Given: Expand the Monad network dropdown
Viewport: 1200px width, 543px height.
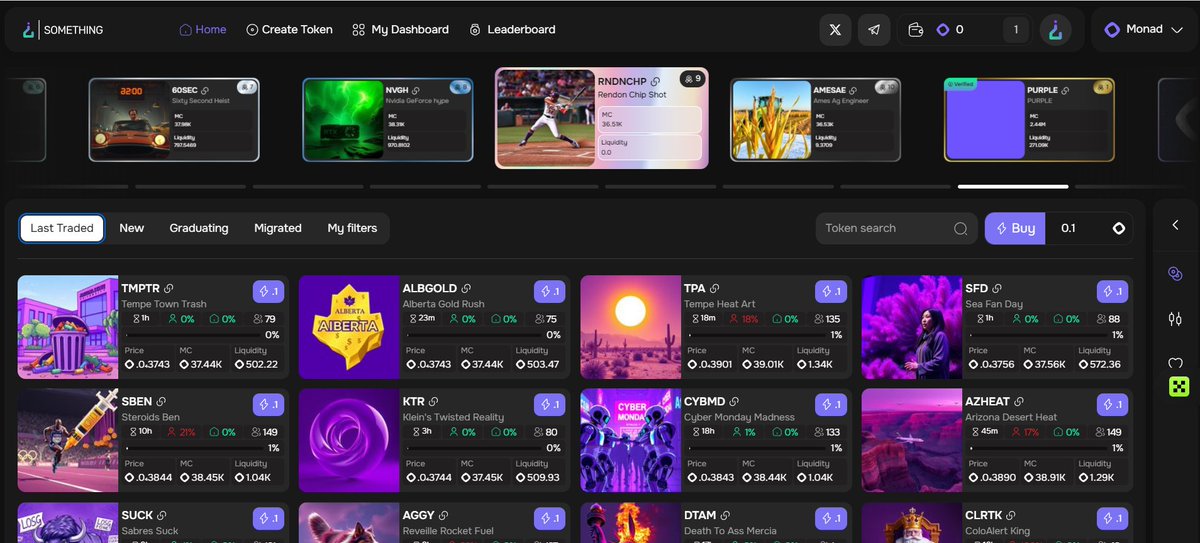Looking at the screenshot, I should tap(1146, 30).
